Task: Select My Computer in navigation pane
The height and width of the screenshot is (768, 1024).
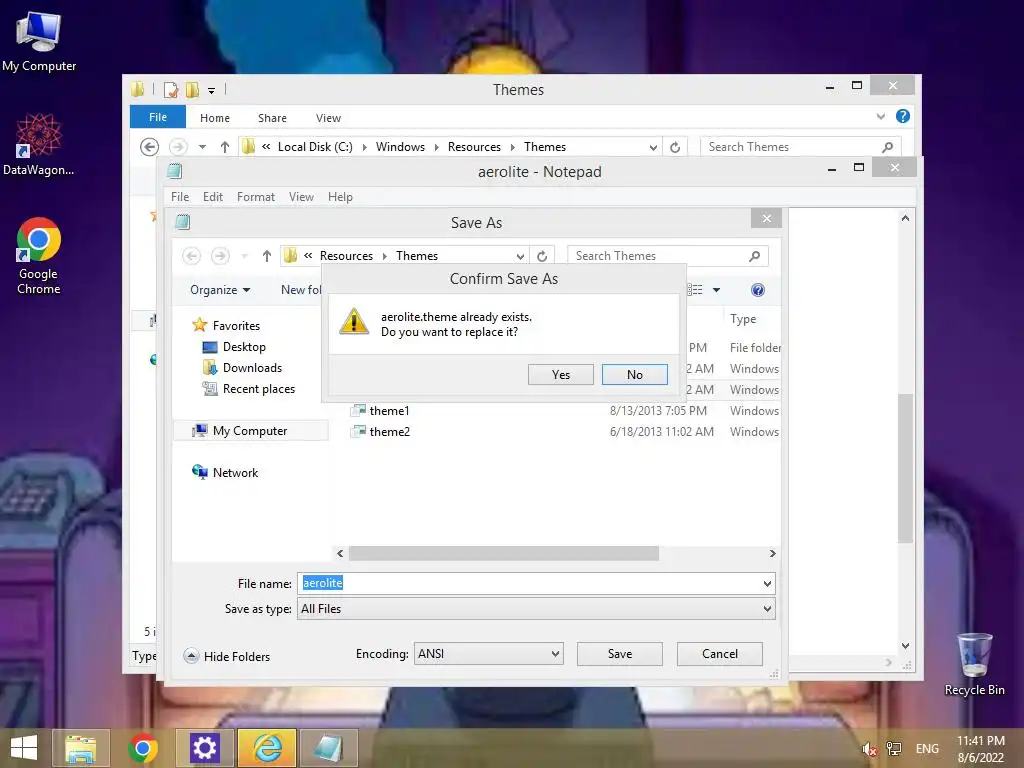Action: click(x=250, y=430)
